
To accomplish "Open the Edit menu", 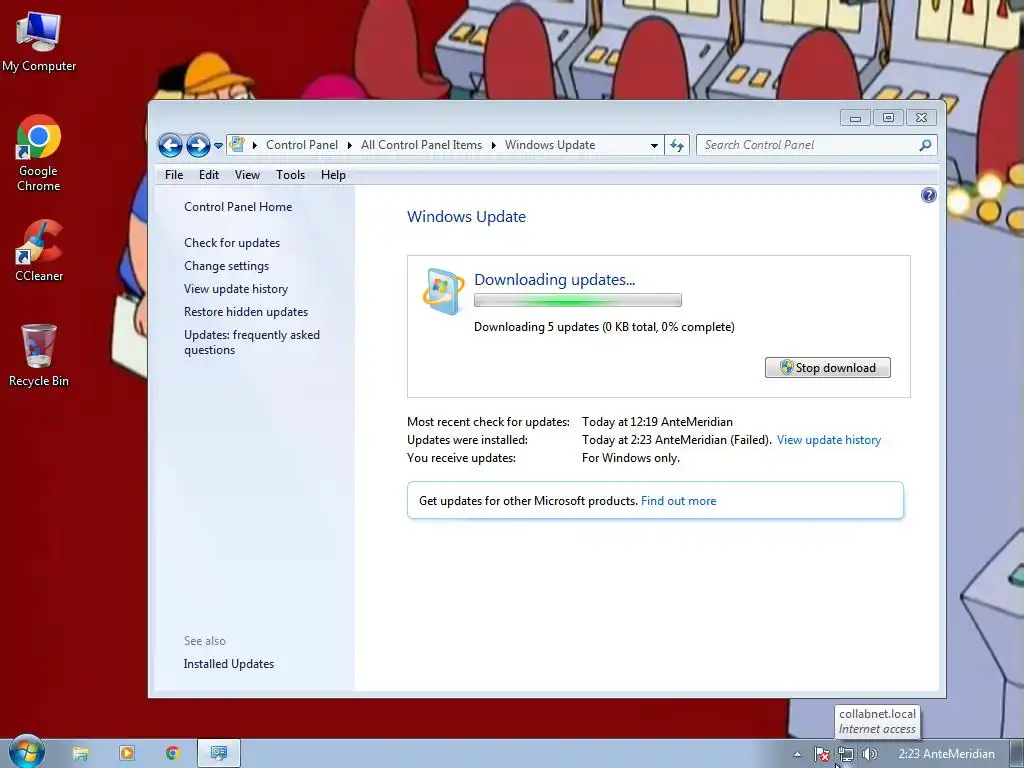I will [x=209, y=175].
